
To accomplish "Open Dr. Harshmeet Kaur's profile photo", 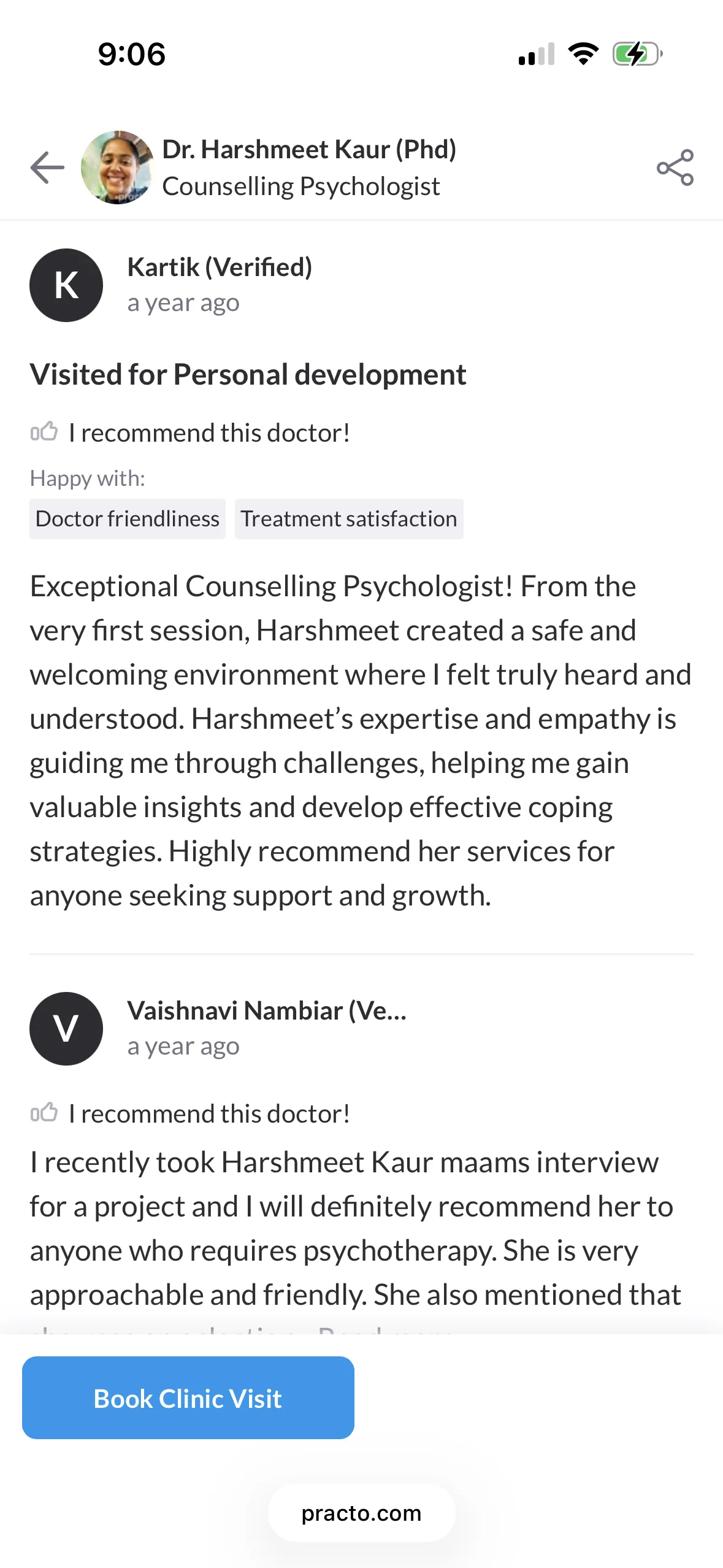I will [117, 167].
